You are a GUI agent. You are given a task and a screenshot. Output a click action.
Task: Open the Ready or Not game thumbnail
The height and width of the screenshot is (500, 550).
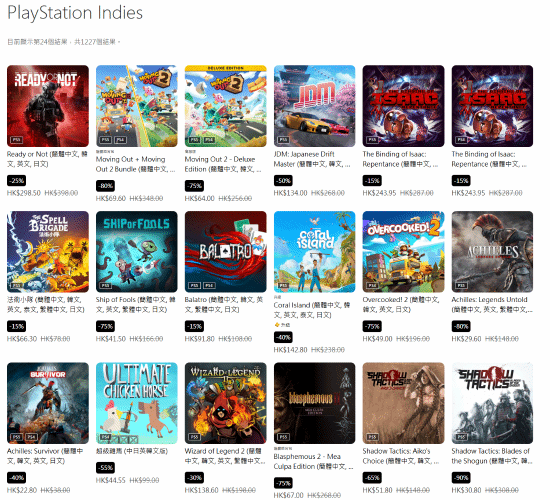click(x=48, y=106)
